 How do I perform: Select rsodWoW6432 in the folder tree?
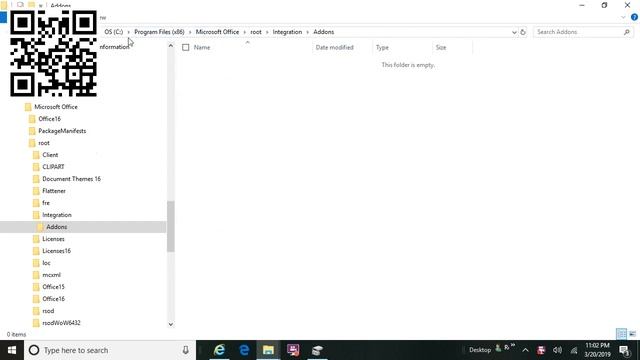(61, 323)
